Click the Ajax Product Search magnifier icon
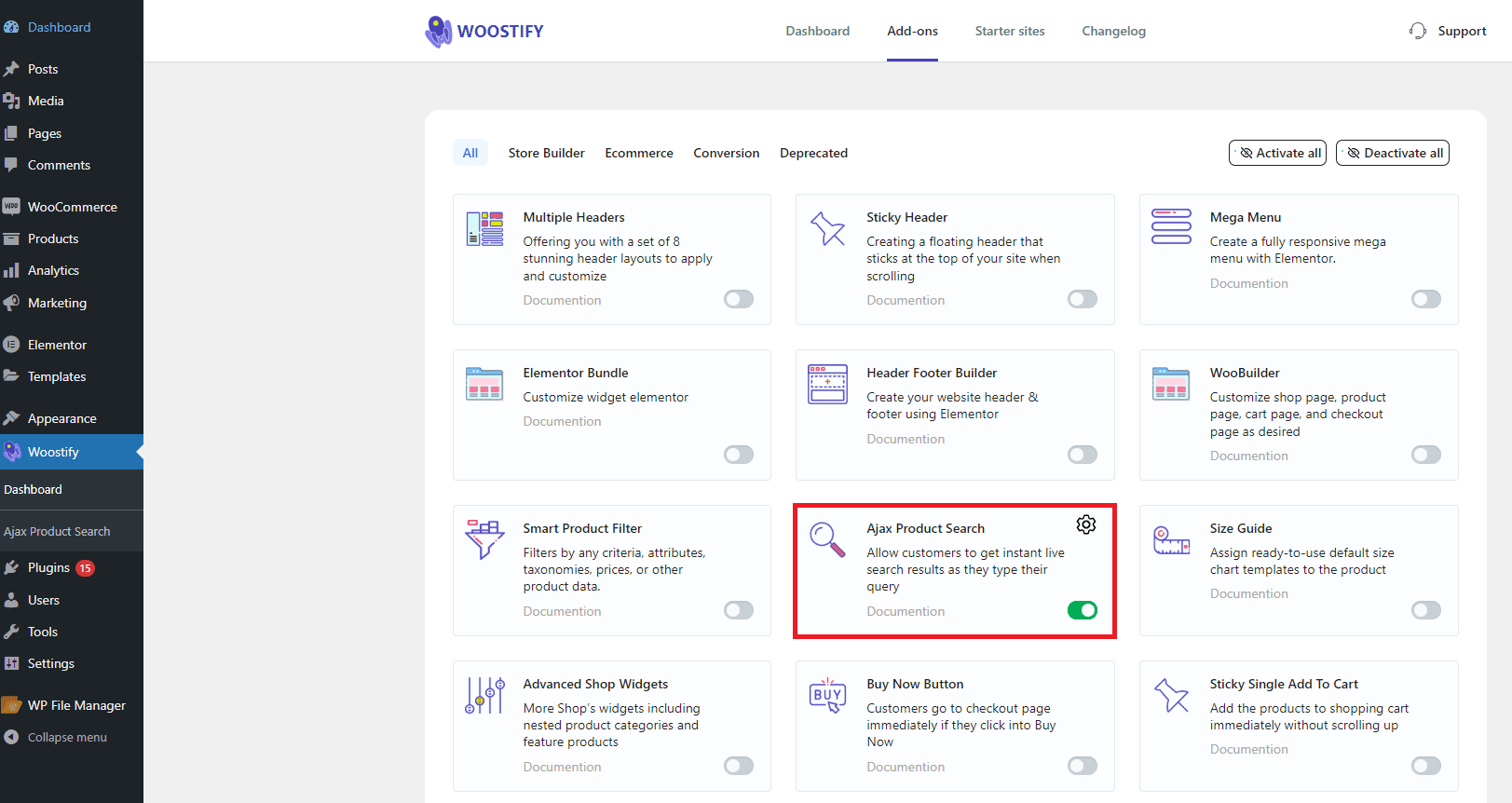Image resolution: width=1512 pixels, height=803 pixels. click(x=827, y=539)
